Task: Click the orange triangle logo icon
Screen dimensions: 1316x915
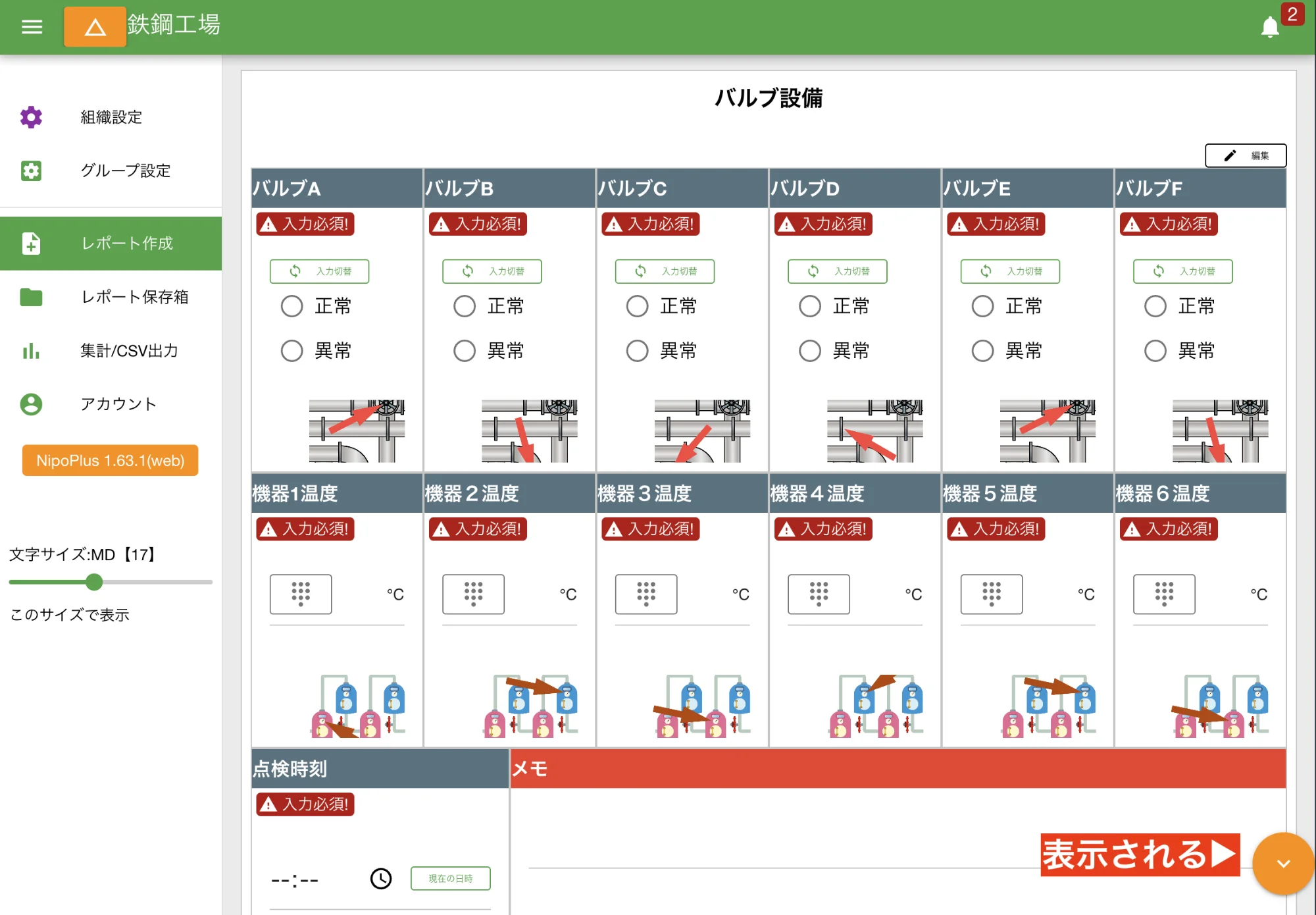Action: coord(95,27)
